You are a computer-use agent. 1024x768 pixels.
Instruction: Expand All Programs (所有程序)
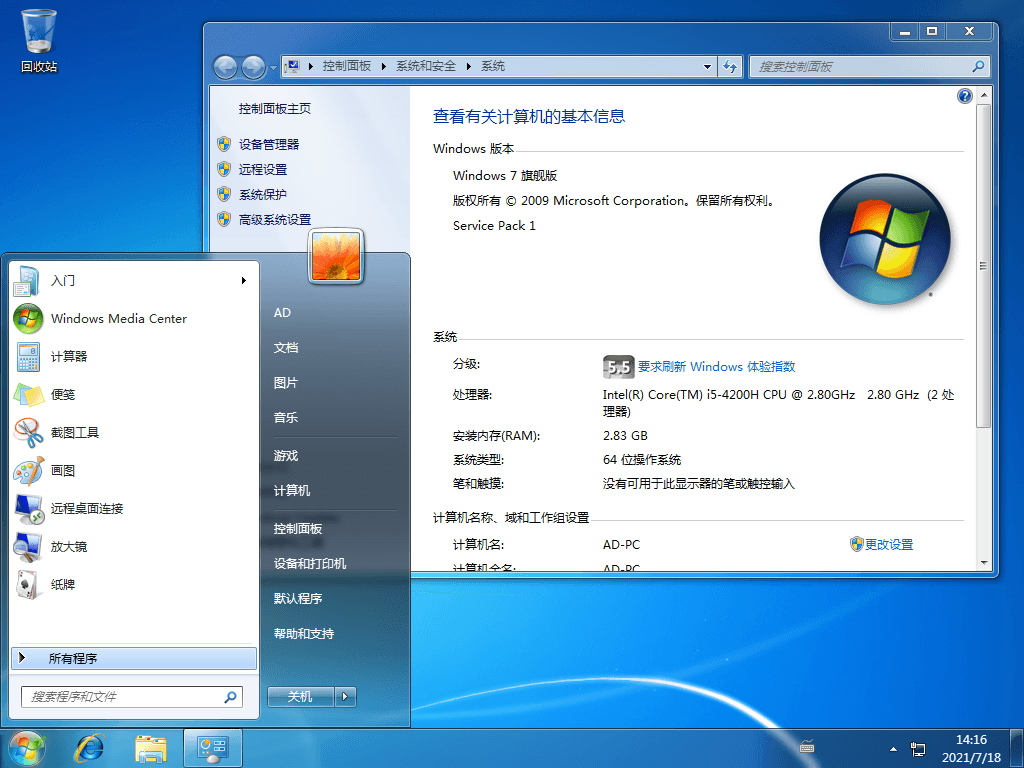pos(134,658)
